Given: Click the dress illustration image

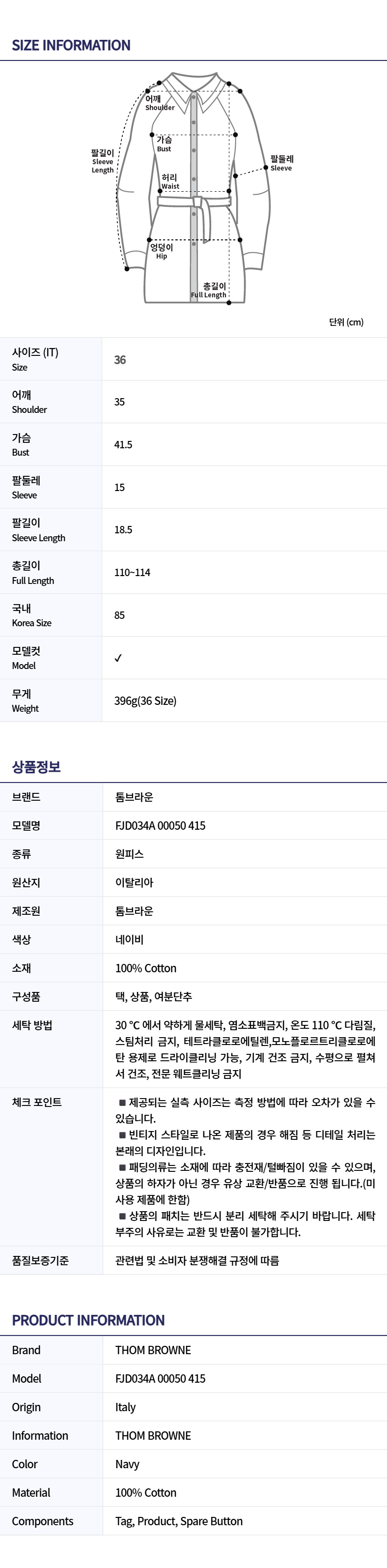Looking at the screenshot, I should pyautogui.click(x=193, y=189).
